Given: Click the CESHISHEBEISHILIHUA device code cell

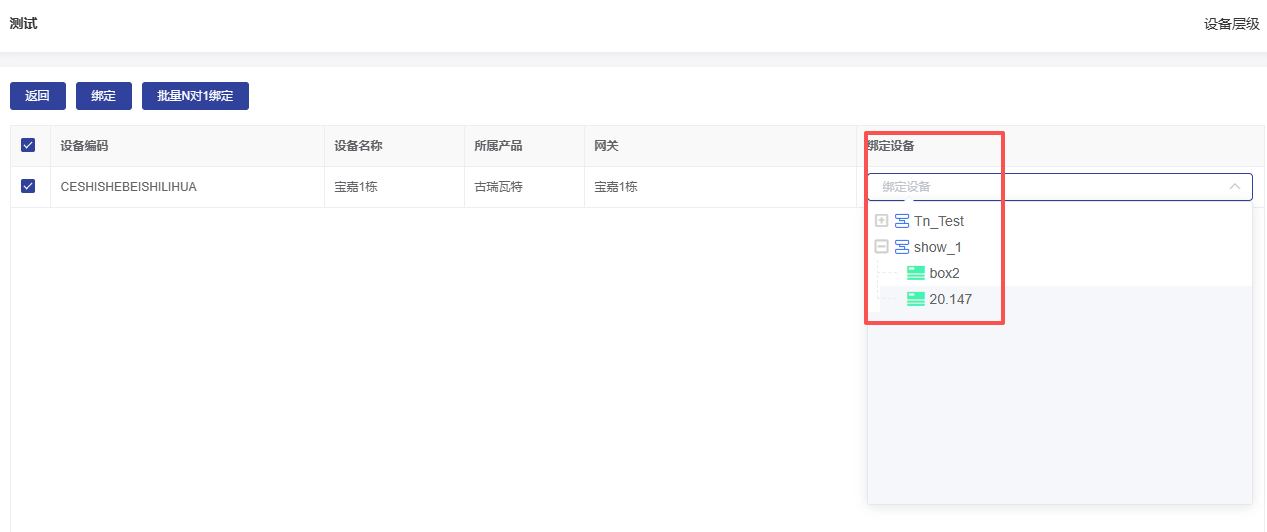Looking at the screenshot, I should tap(128, 187).
